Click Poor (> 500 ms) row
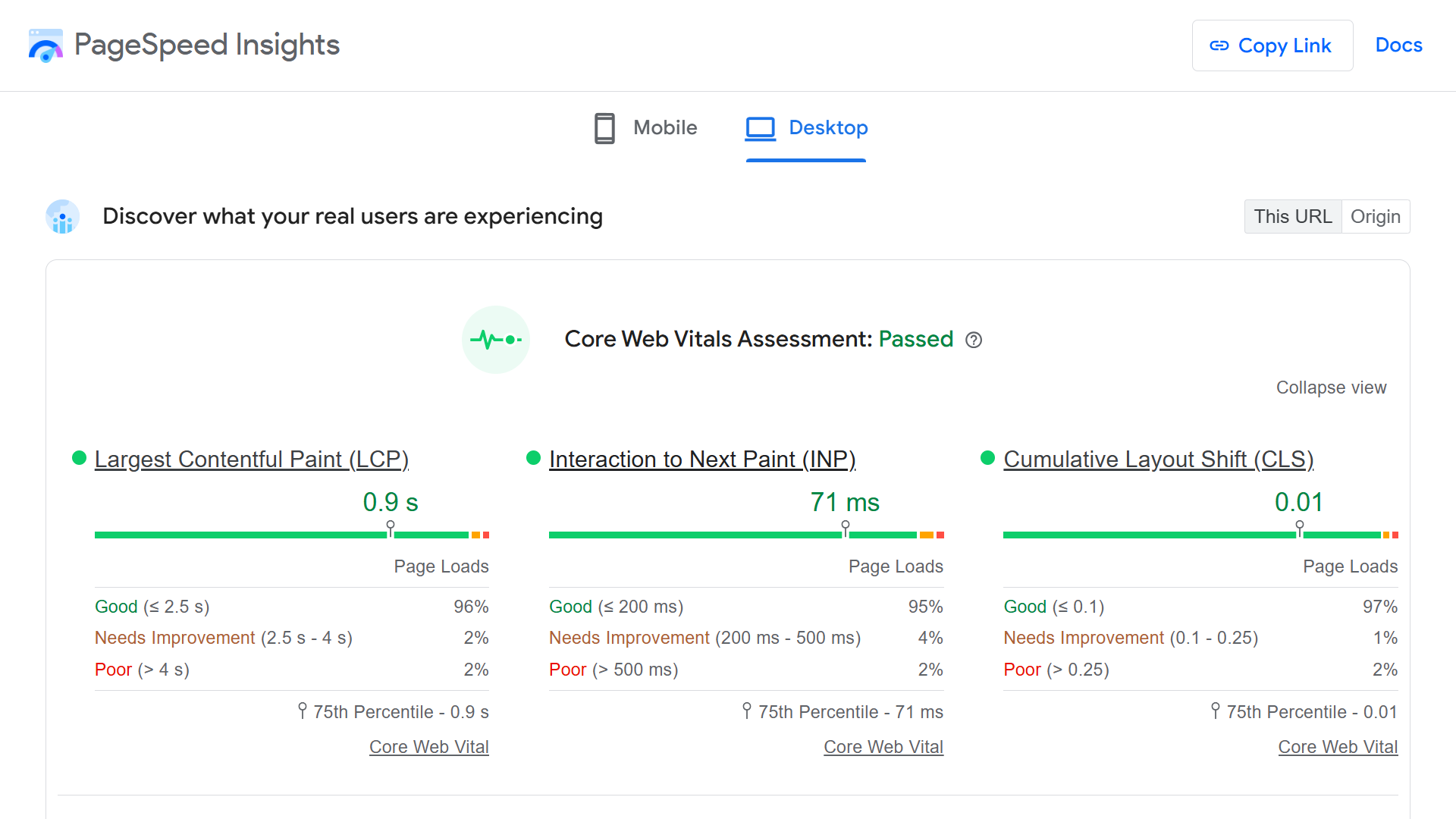This screenshot has width=1456, height=819. pos(746,670)
